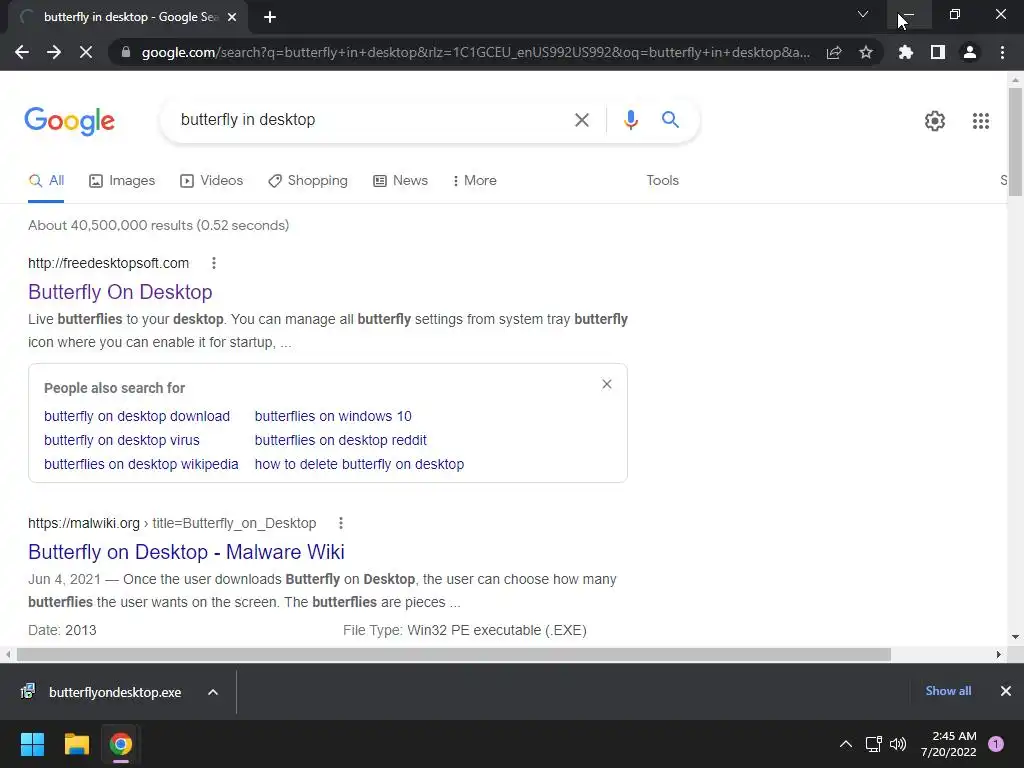The height and width of the screenshot is (768, 1024).
Task: Open Windows Start menu
Action: (x=32, y=744)
